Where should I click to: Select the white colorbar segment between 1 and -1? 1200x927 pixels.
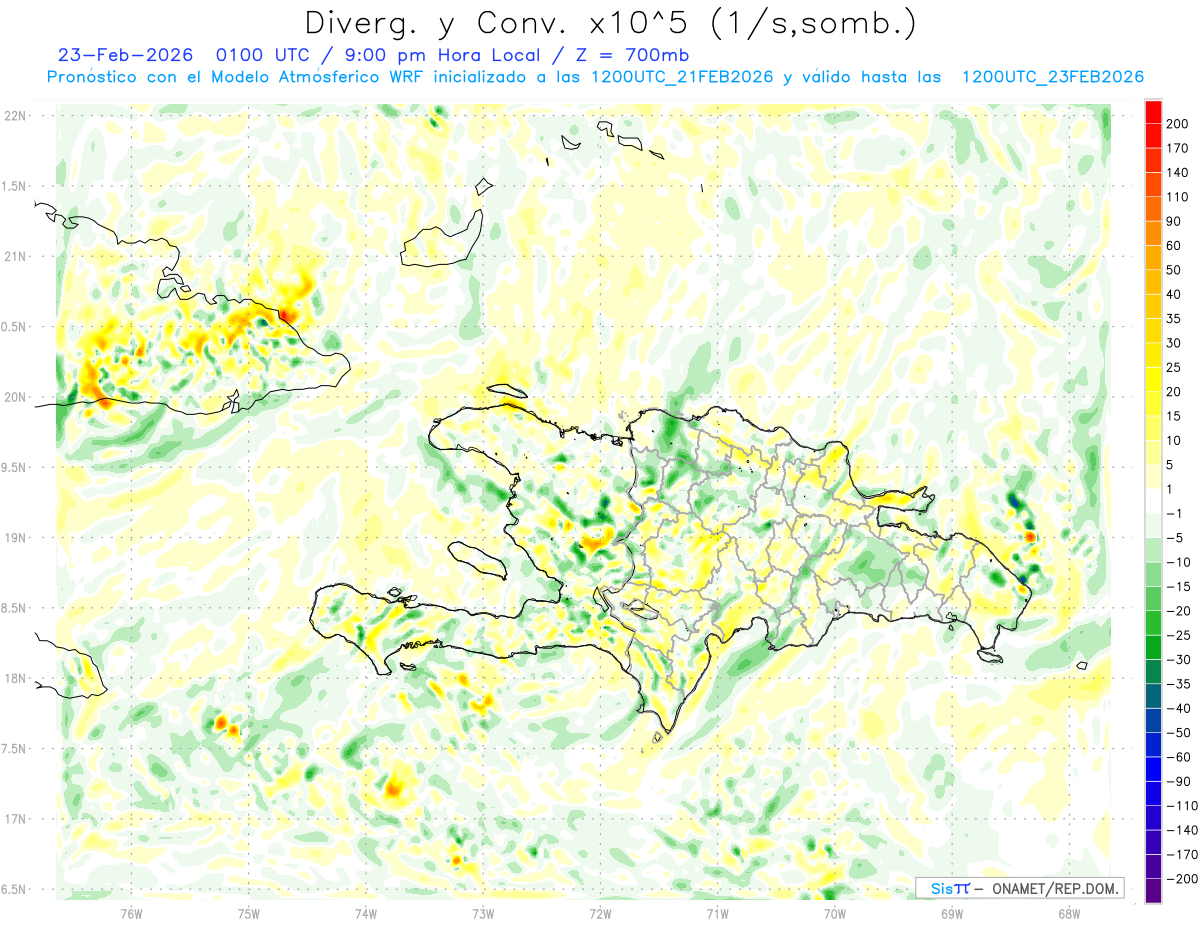[x=1153, y=501]
